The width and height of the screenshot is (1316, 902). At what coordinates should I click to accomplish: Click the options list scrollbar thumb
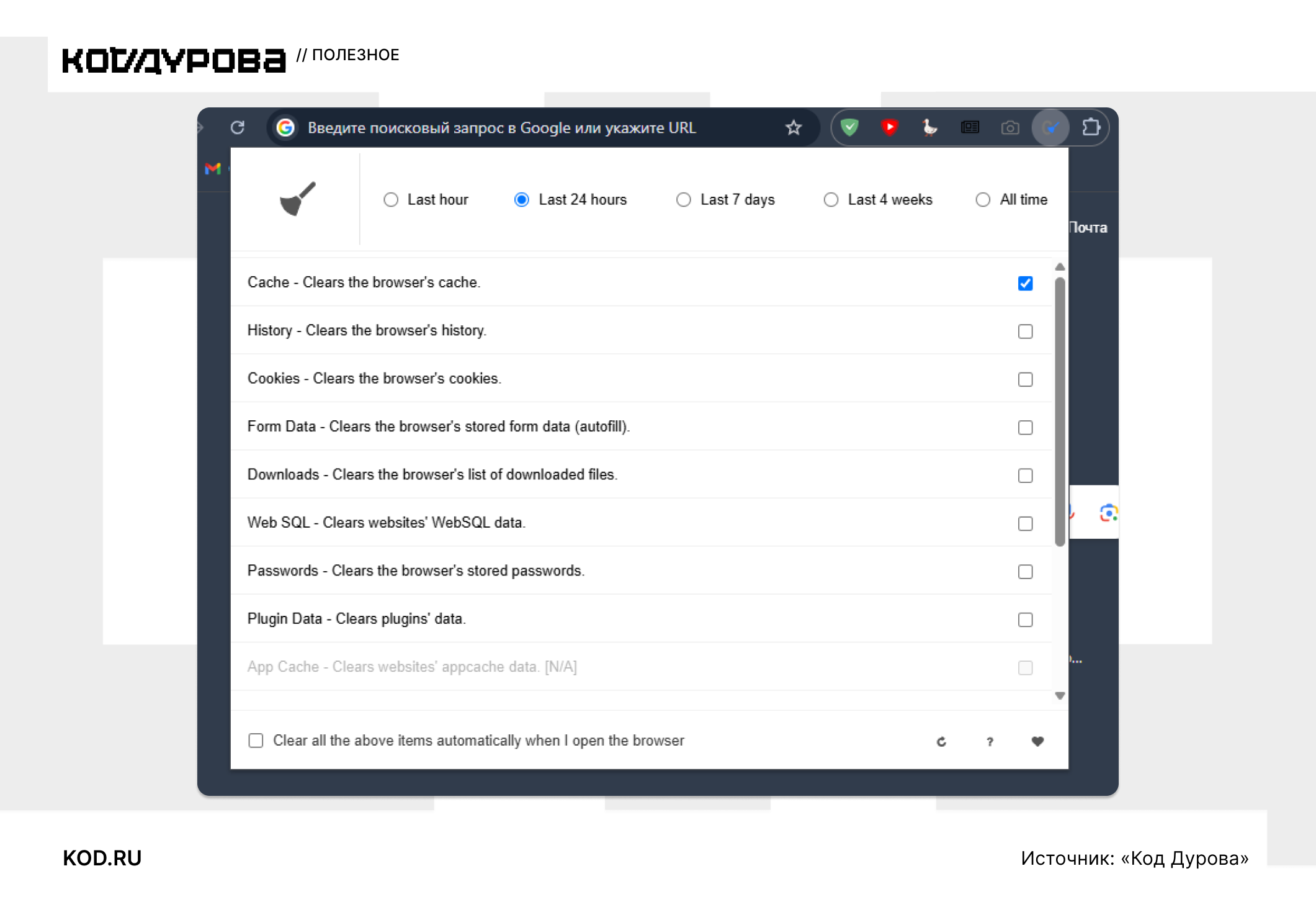coord(1060,412)
